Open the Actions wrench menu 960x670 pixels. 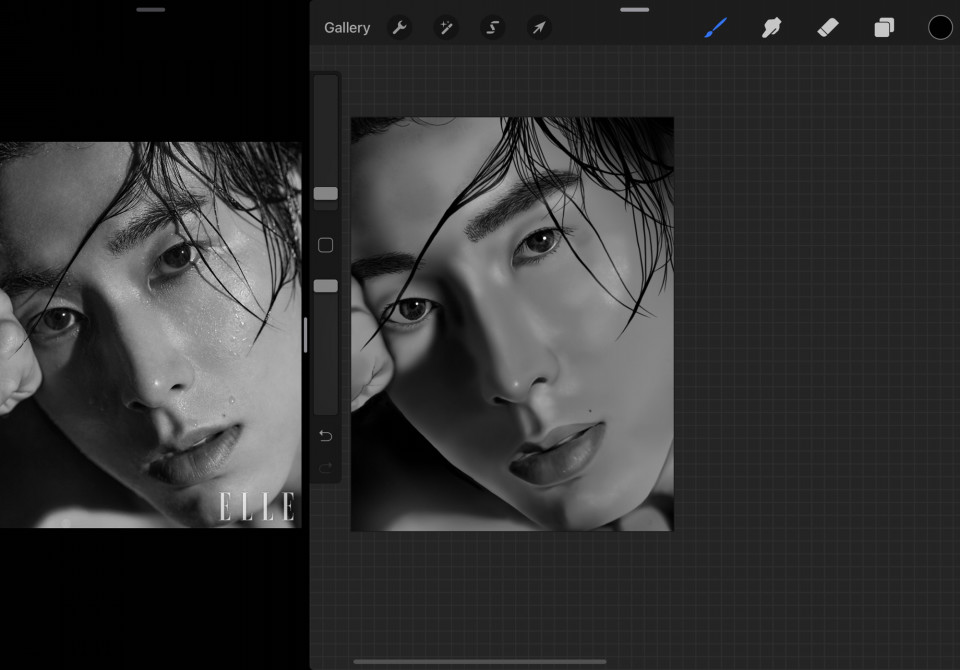(x=399, y=28)
